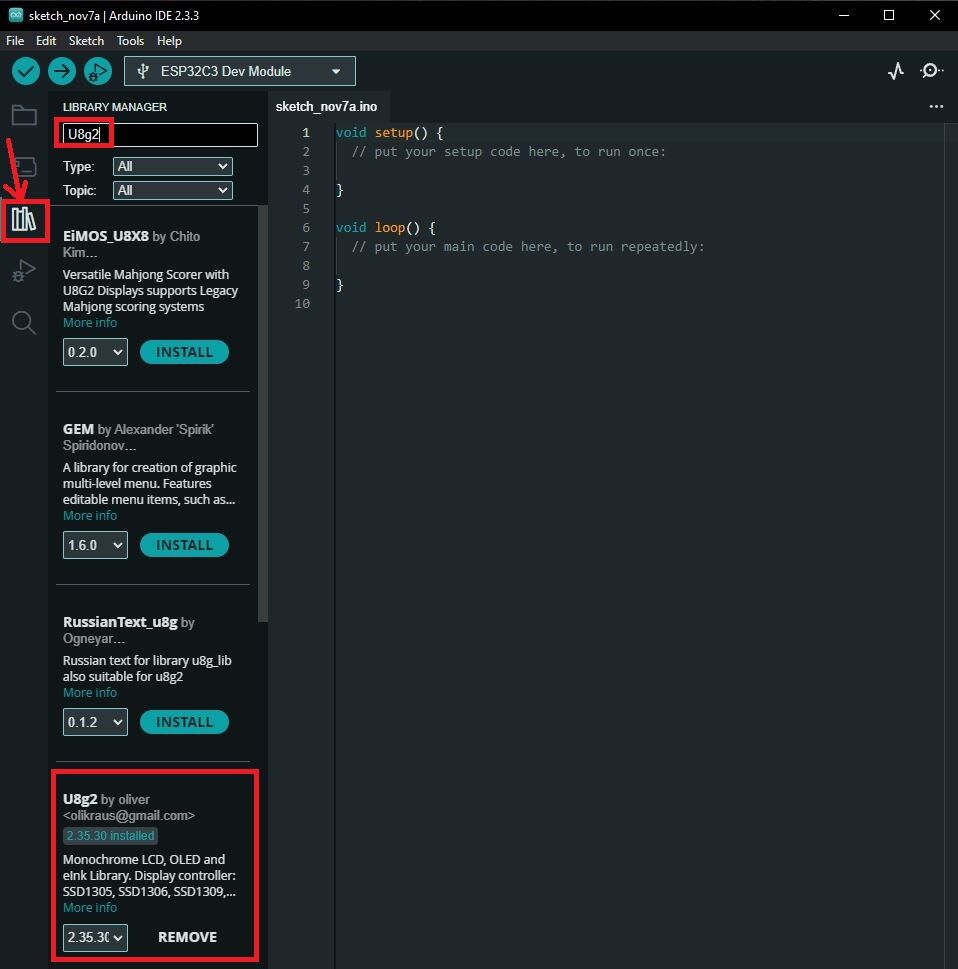The width and height of the screenshot is (958, 969).
Task: Remove the installed U8g2 library
Action: [187, 937]
